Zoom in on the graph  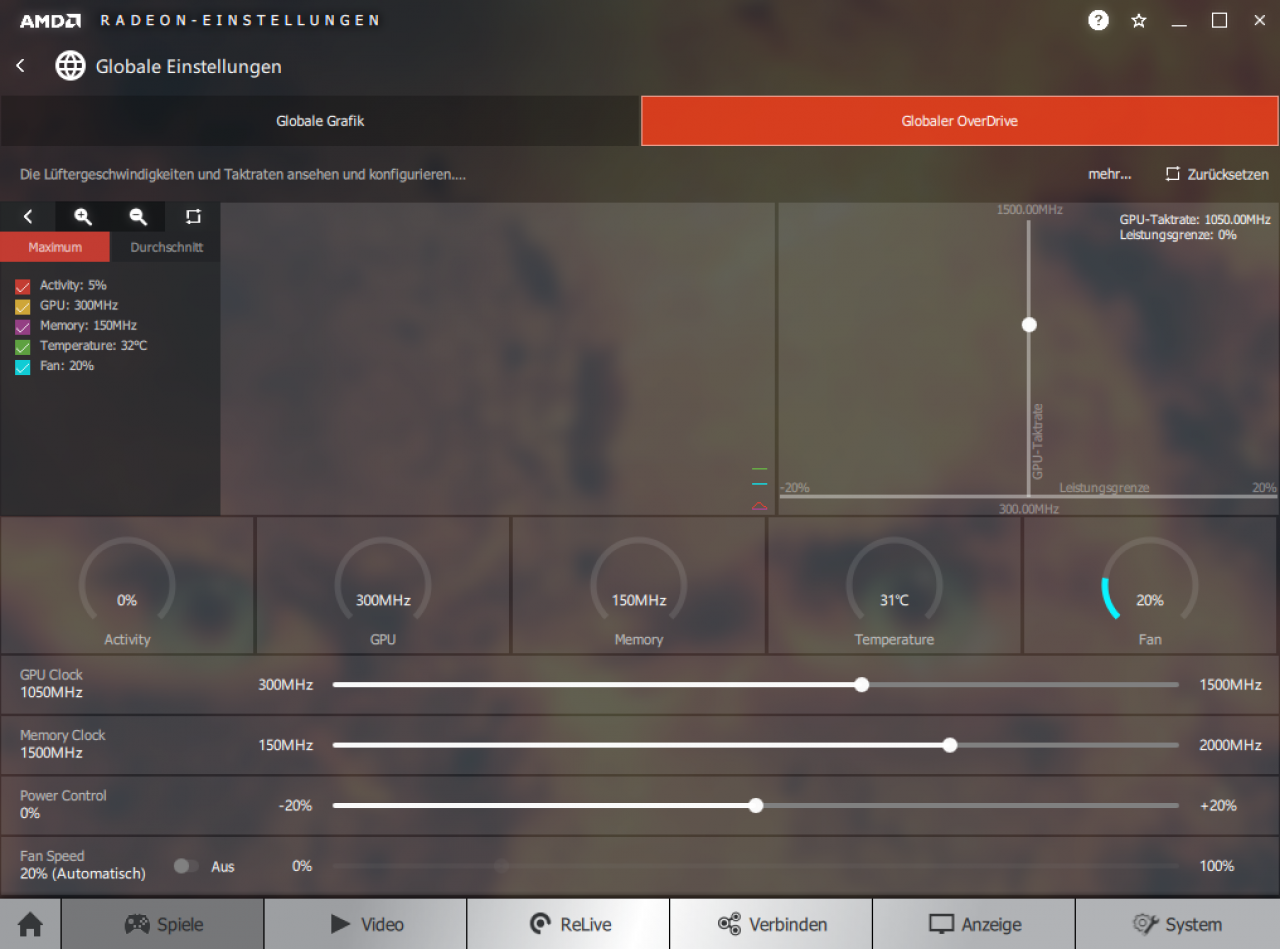(x=83, y=217)
